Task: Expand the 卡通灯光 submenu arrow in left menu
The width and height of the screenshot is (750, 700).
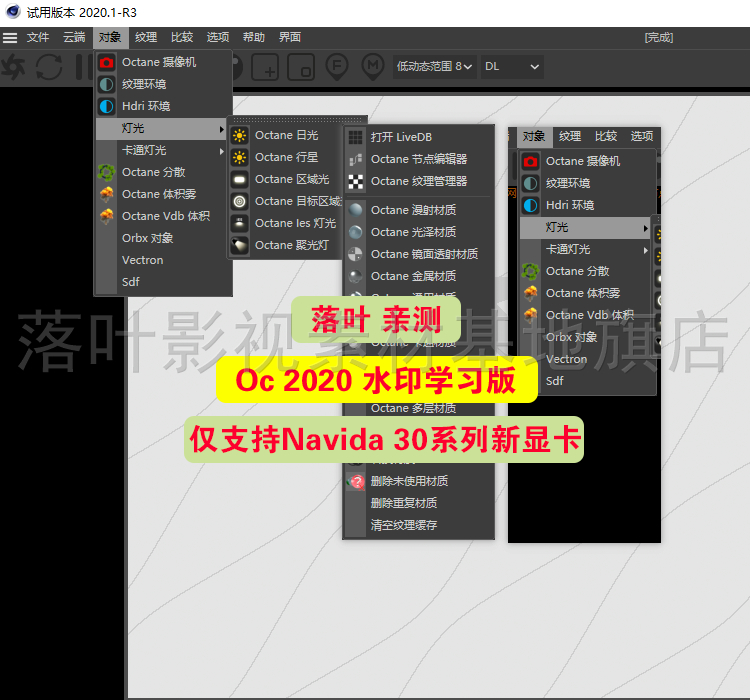Action: (x=221, y=151)
